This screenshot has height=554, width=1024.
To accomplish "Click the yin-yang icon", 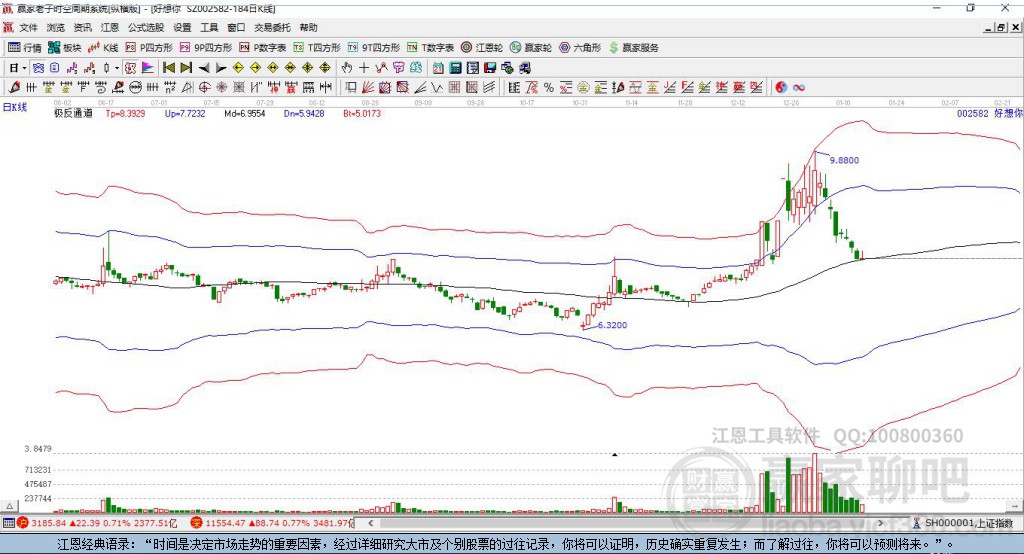I will coord(781,88).
